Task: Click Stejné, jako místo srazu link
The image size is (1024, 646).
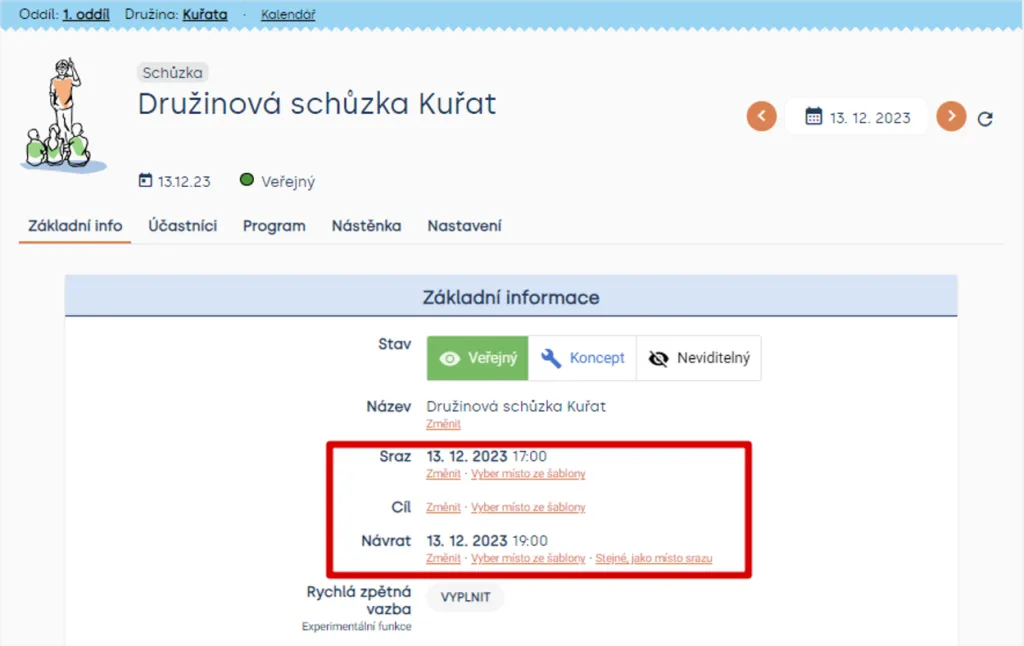Action: 654,558
